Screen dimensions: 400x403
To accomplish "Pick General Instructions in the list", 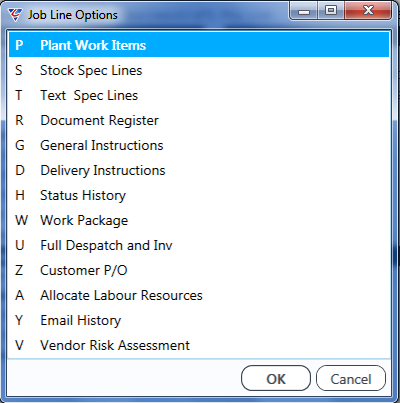I will coord(199,145).
